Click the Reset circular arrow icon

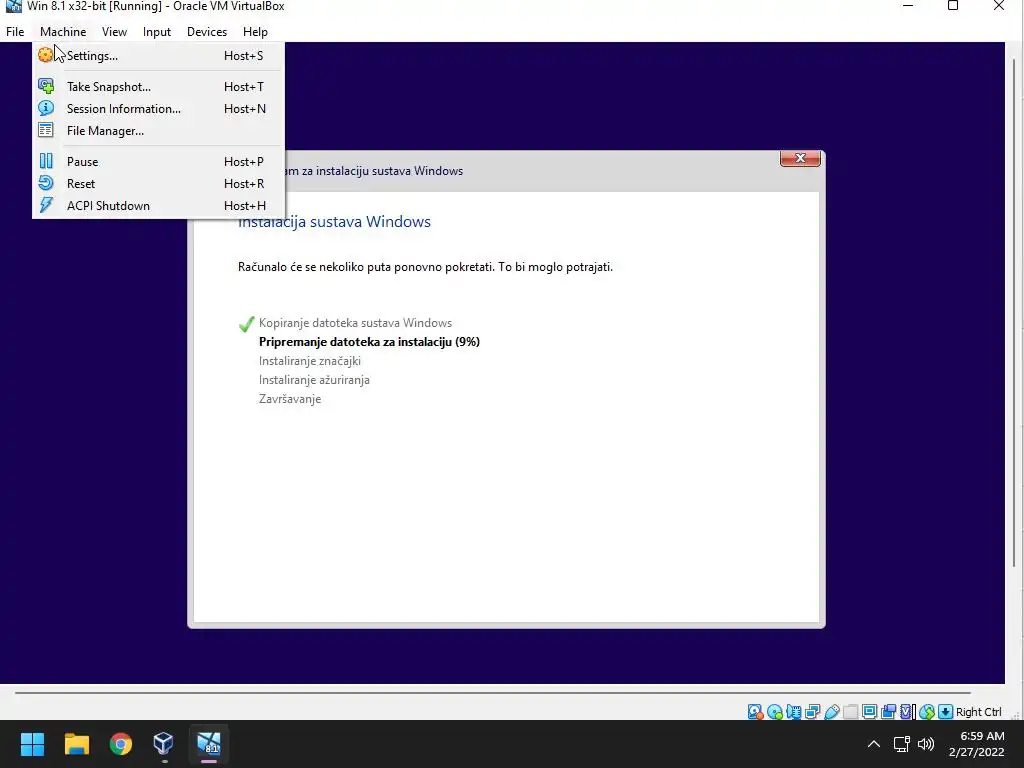pos(46,183)
